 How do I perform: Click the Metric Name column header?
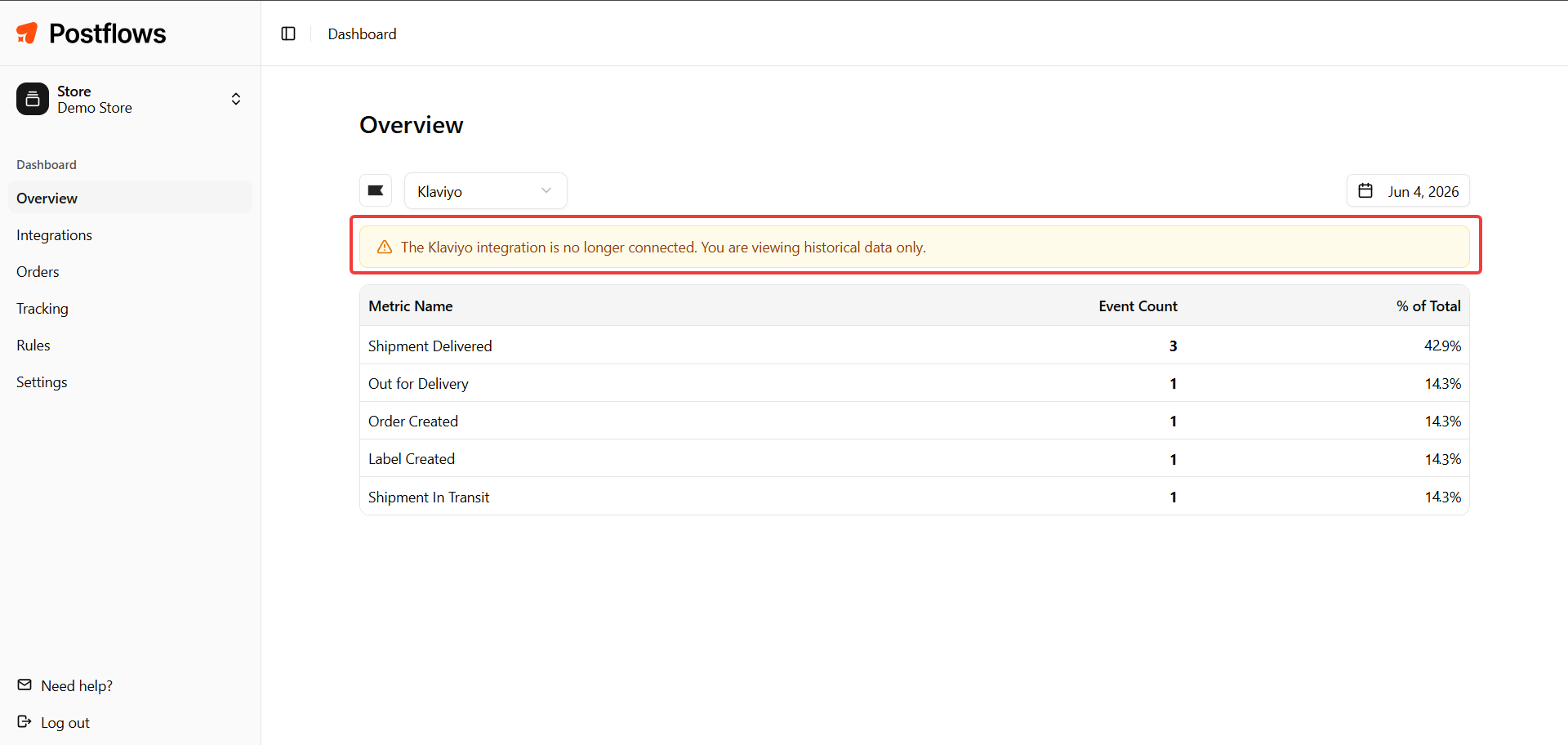[411, 306]
